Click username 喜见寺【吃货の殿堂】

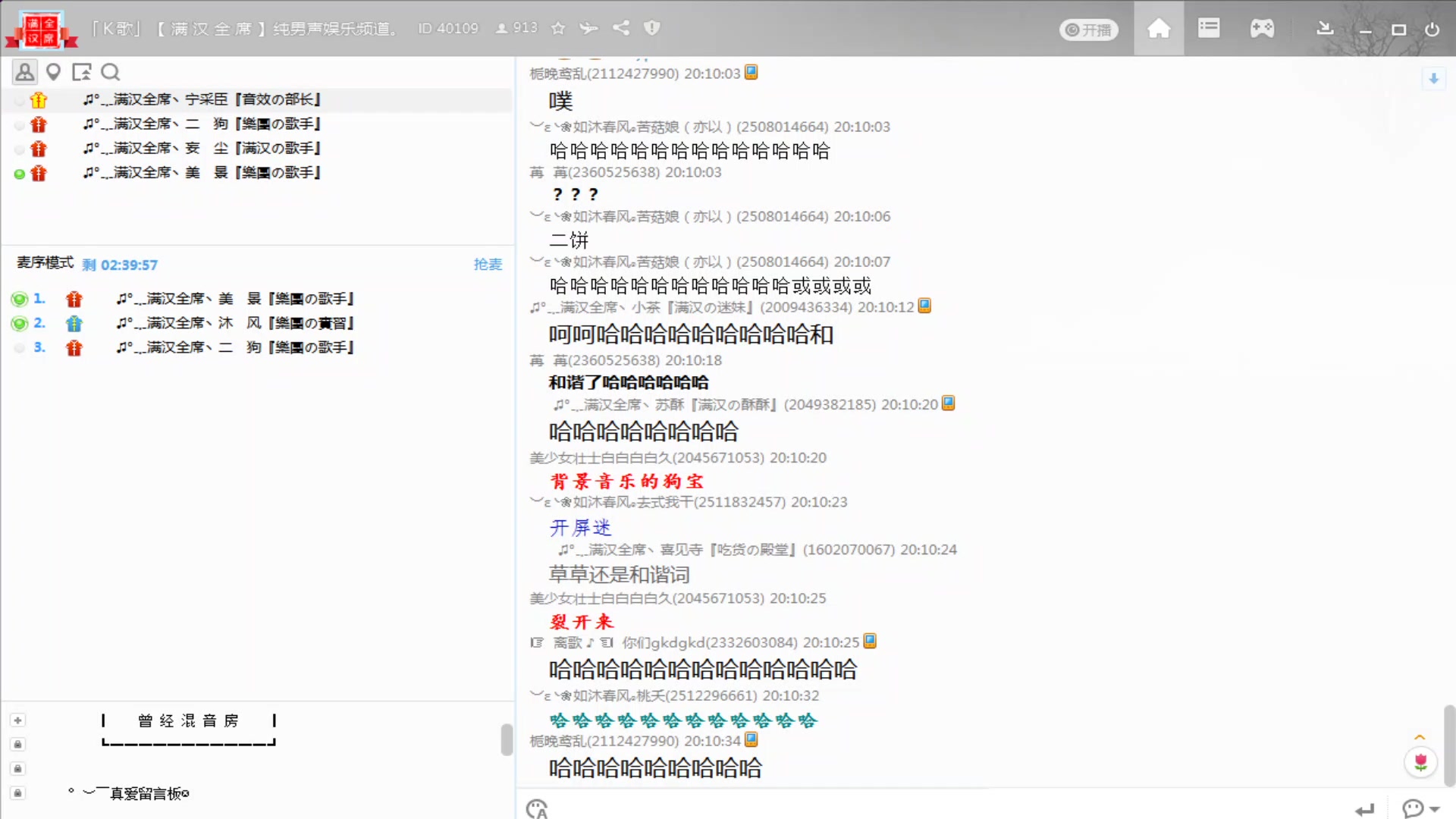(x=678, y=549)
